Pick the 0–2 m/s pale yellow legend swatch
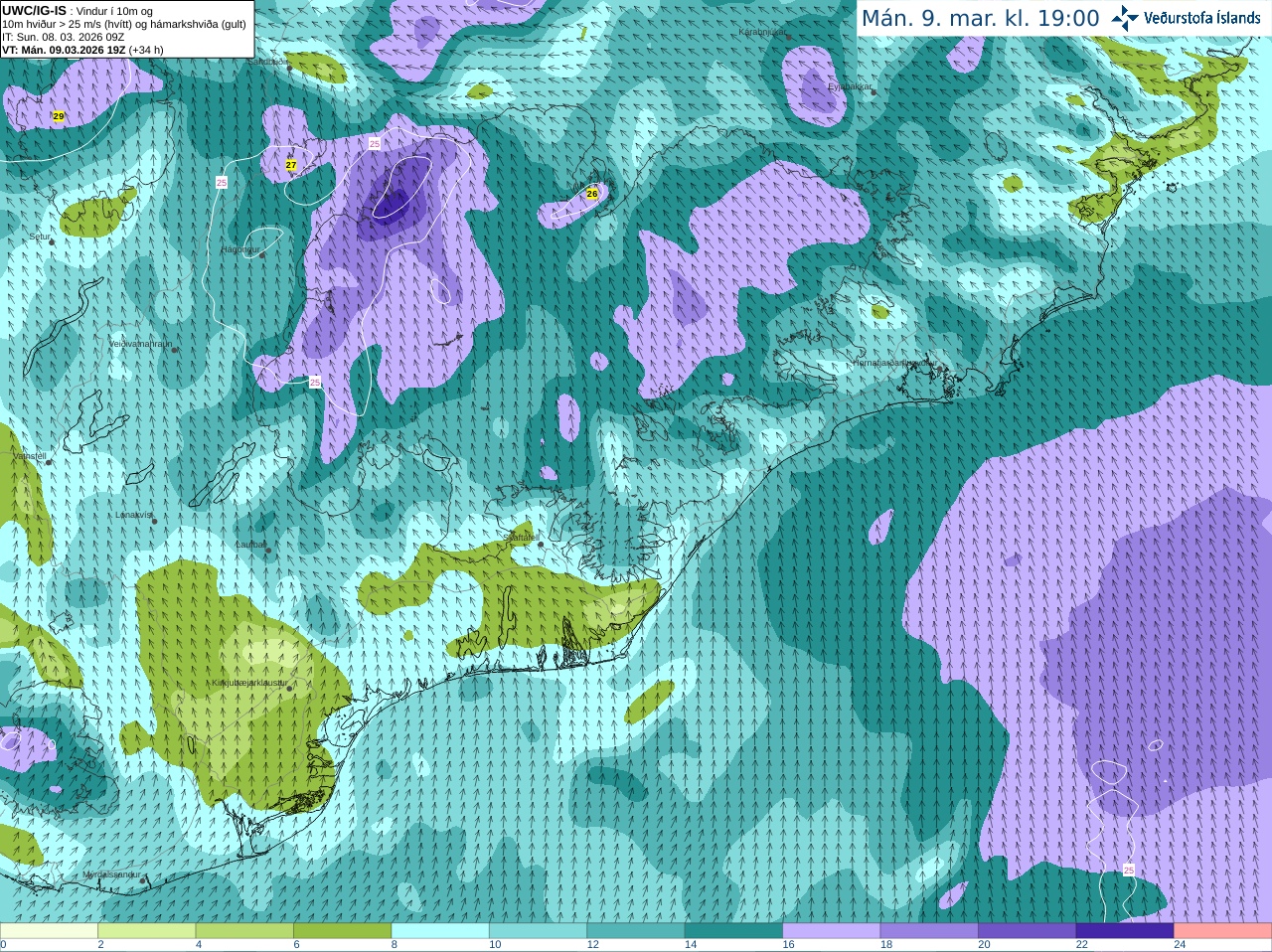Image resolution: width=1272 pixels, height=952 pixels. click(x=49, y=931)
